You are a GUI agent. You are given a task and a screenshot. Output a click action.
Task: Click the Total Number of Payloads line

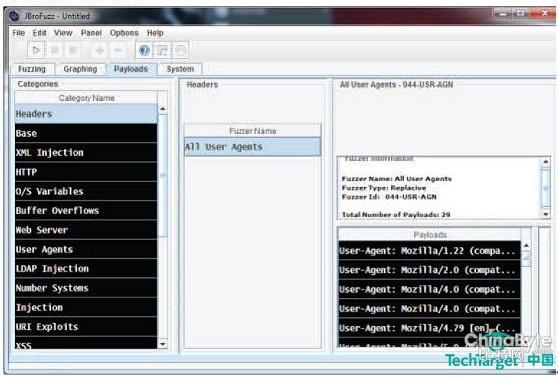(x=396, y=215)
